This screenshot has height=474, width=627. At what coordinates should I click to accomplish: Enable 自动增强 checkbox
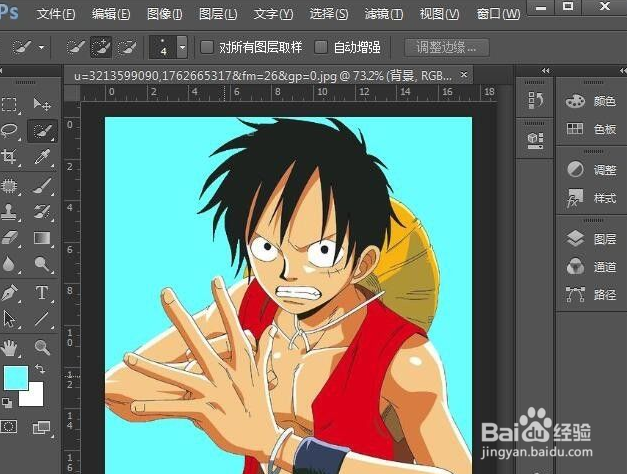tap(321, 47)
